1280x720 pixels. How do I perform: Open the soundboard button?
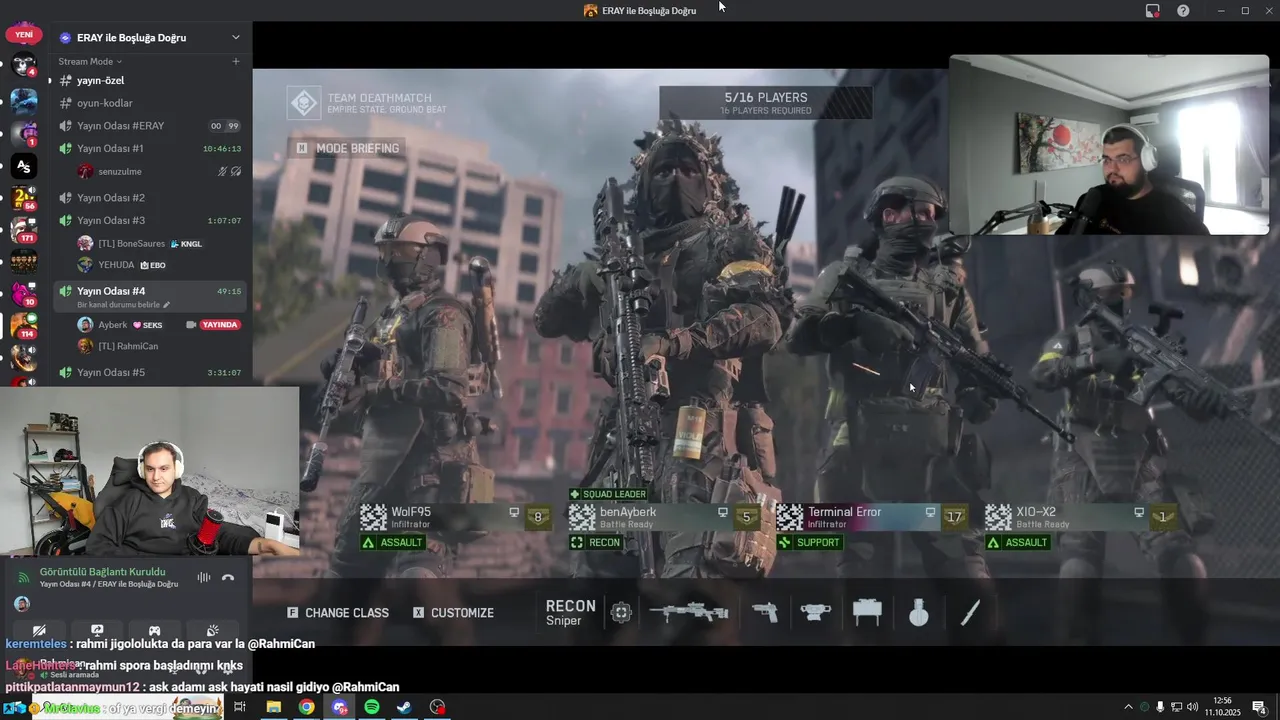pos(212,631)
